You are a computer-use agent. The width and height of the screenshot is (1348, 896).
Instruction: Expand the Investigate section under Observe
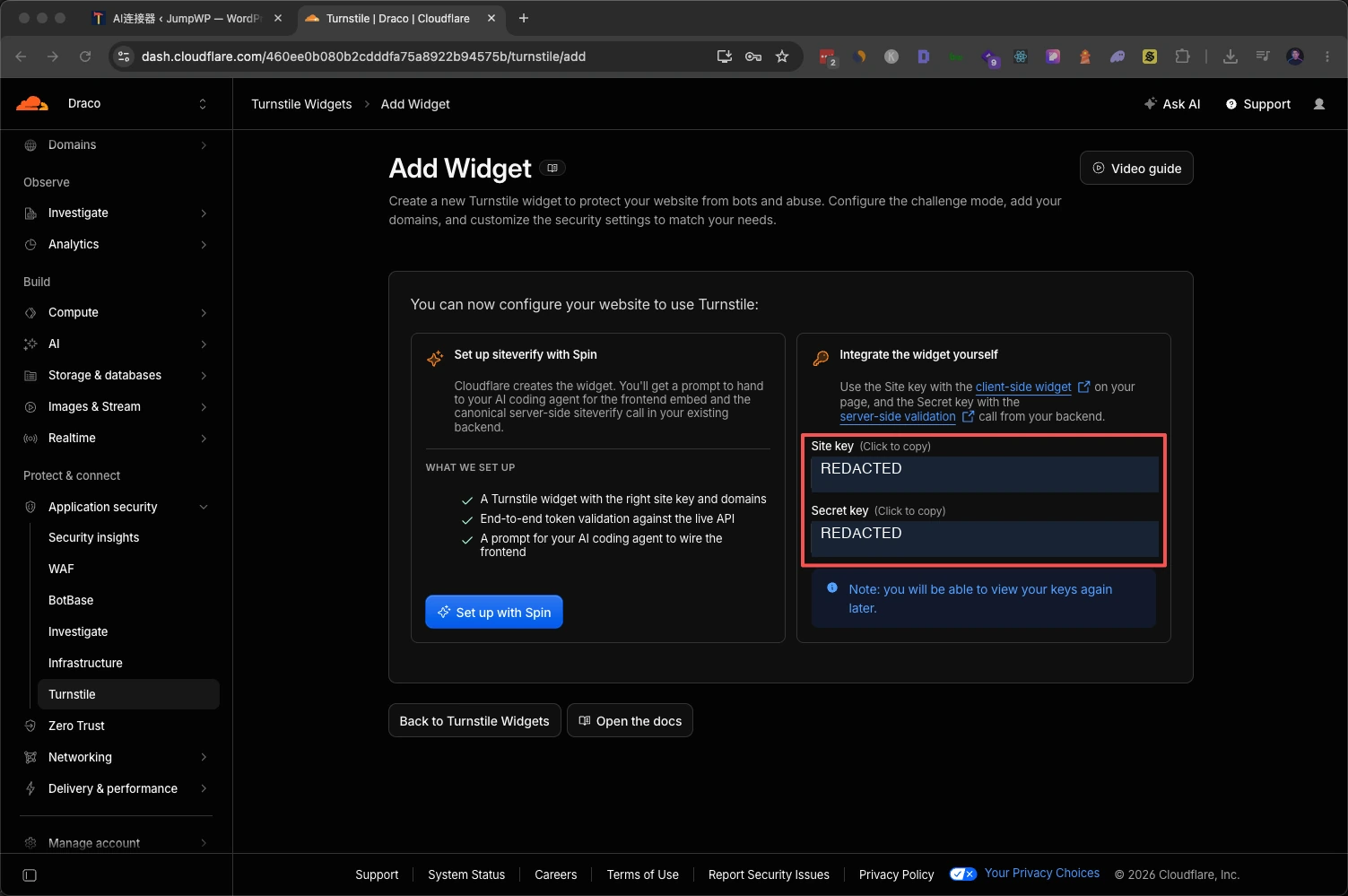204,213
